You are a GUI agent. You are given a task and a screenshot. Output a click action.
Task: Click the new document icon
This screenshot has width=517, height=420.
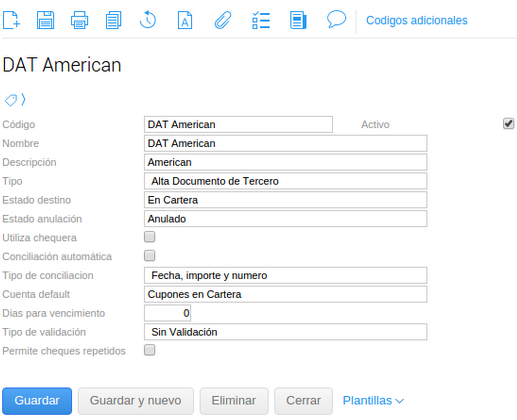(x=12, y=20)
